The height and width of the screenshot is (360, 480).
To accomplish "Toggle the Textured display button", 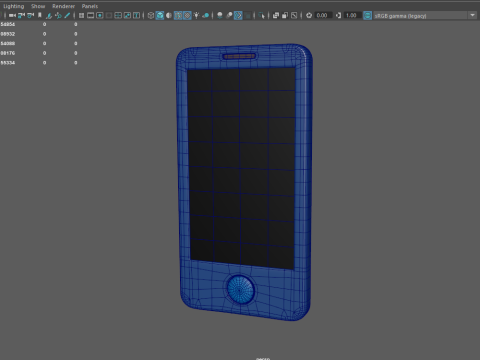I will point(187,15).
